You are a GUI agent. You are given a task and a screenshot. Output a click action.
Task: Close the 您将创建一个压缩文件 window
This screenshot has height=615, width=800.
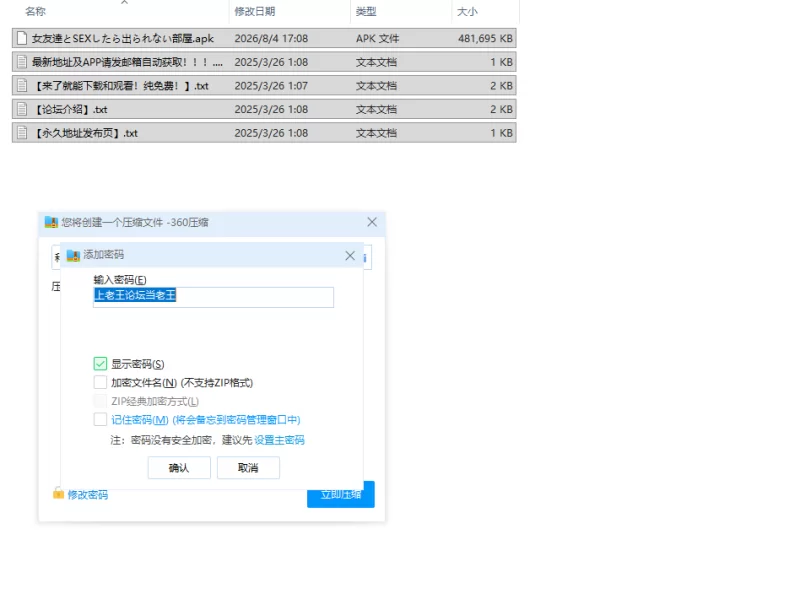(372, 222)
